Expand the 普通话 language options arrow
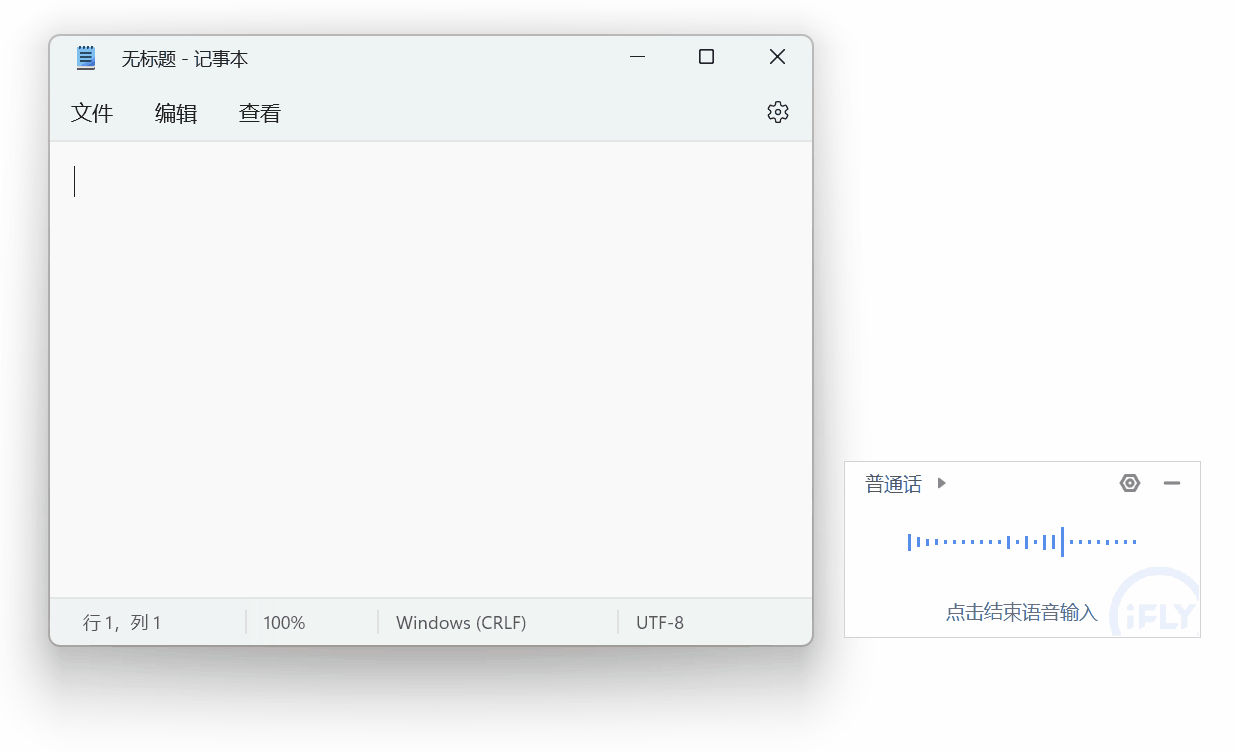This screenshot has height=752, width=1234. point(941,483)
